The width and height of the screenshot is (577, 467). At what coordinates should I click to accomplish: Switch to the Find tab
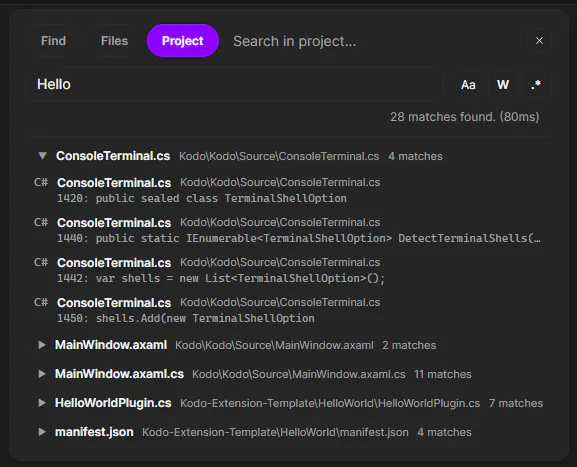point(53,41)
